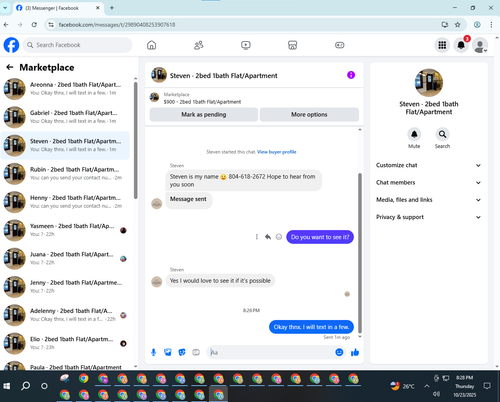Screen dimensions: 500x402
Task: Choose a GIF icon in composer
Action: point(196,352)
